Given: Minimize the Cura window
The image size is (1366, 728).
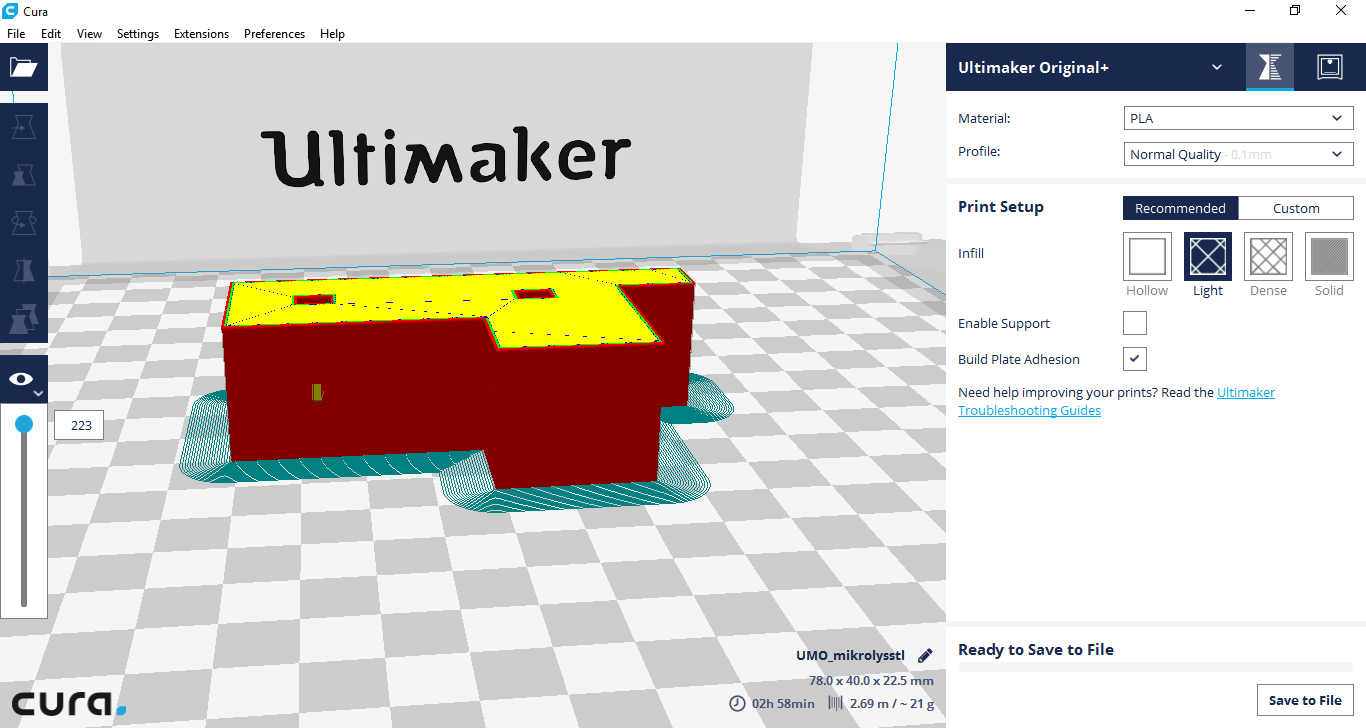Looking at the screenshot, I should pyautogui.click(x=1250, y=10).
